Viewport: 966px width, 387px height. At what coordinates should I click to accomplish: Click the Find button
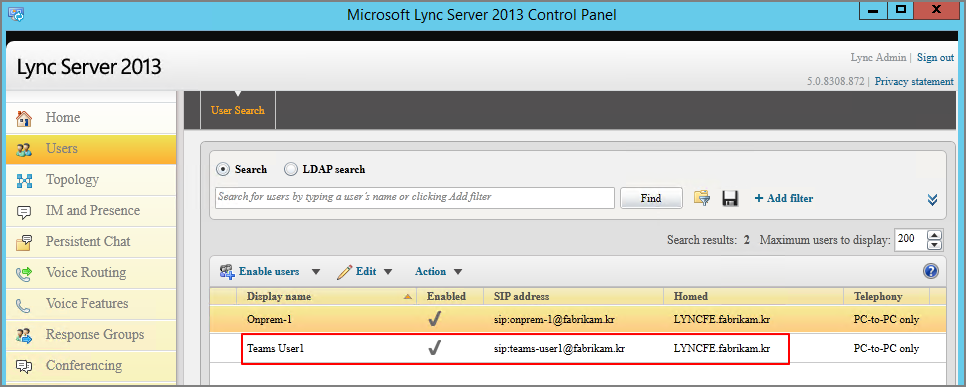[651, 198]
